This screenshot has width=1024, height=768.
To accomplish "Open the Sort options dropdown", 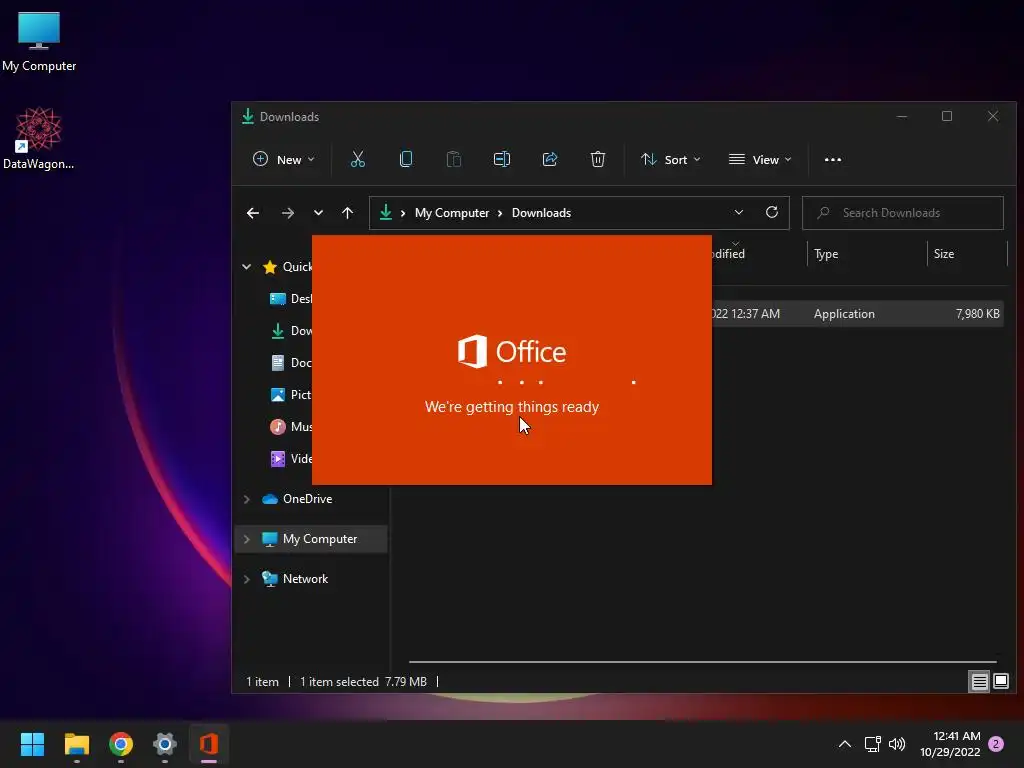I will [671, 159].
